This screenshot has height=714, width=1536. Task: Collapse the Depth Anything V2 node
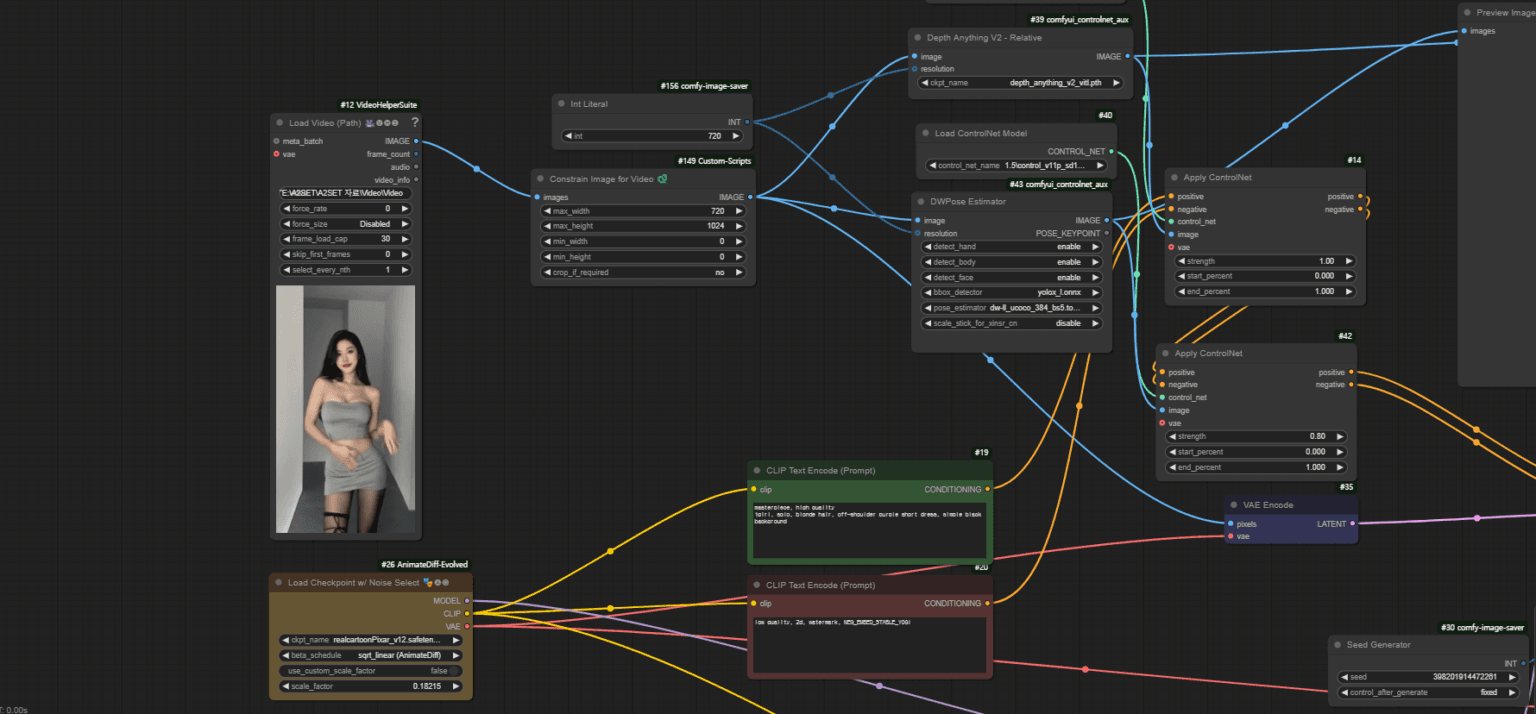[916, 37]
